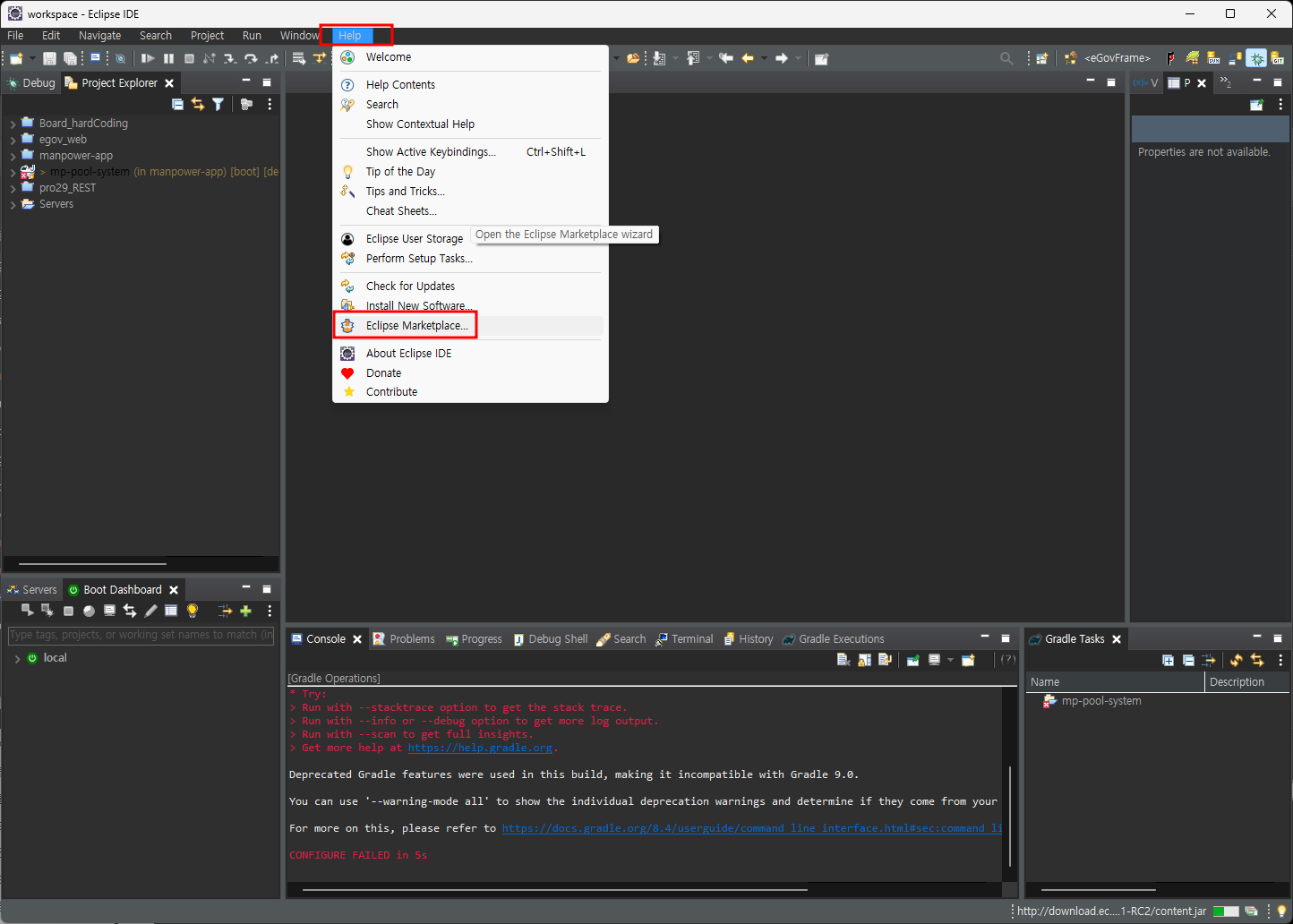Collapse All in Project Explorer
This screenshot has height=924, width=1293.
click(x=177, y=105)
